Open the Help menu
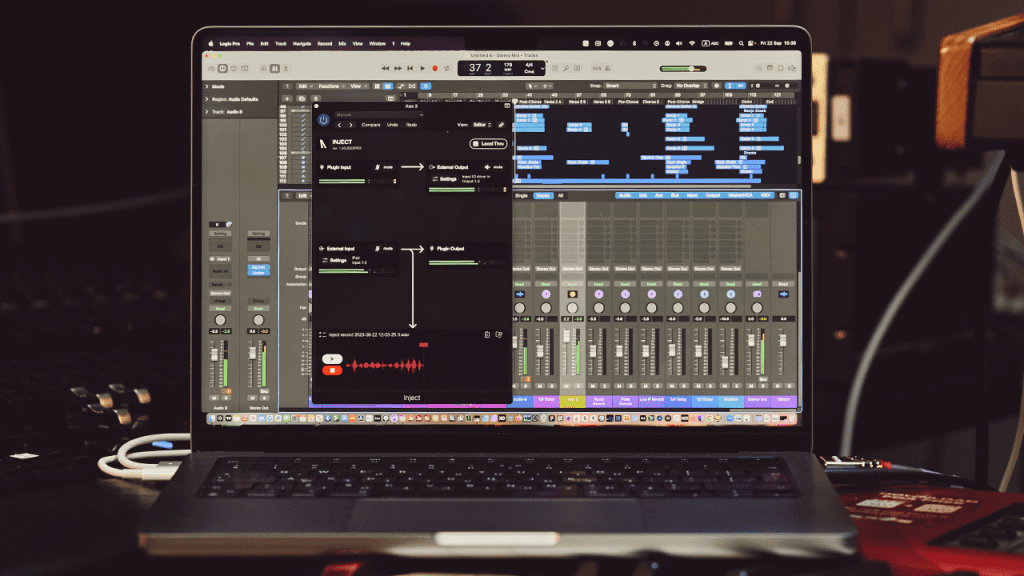The width and height of the screenshot is (1024, 576). pos(406,44)
